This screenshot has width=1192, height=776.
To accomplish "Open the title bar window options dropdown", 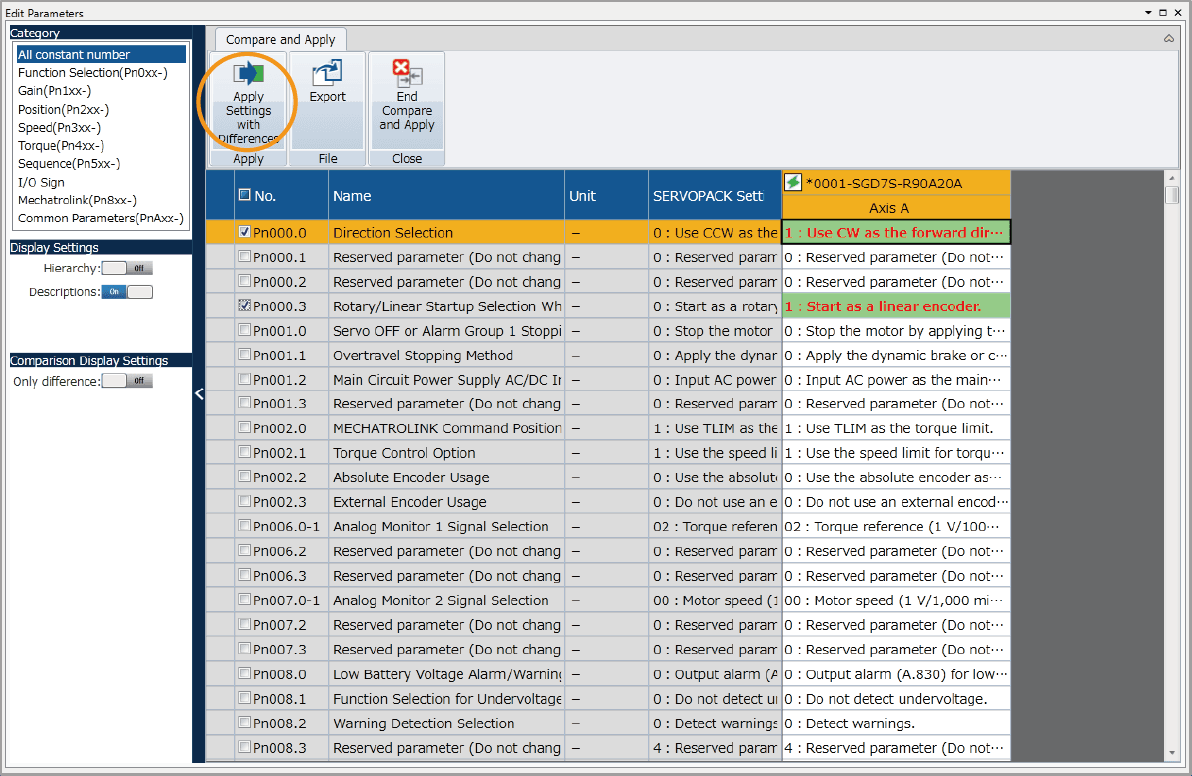I will click(1149, 13).
